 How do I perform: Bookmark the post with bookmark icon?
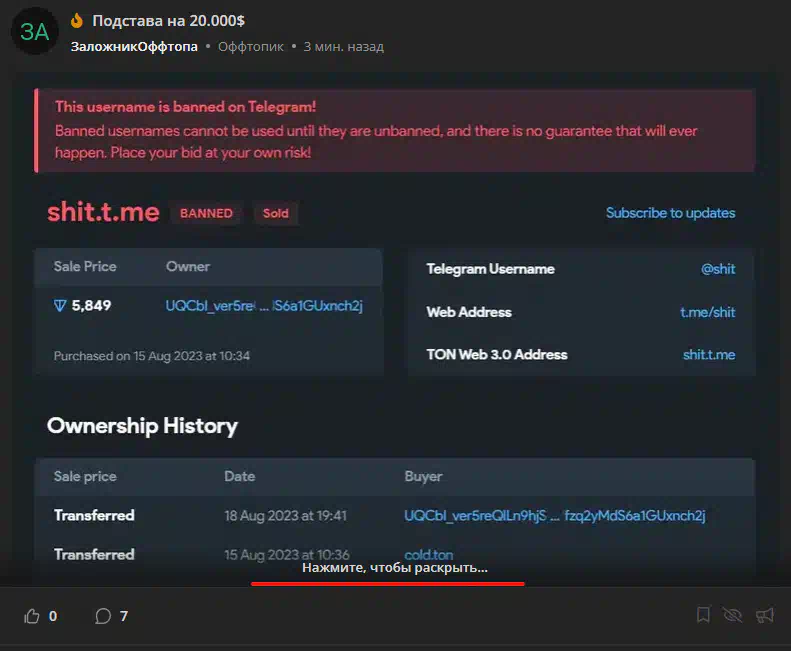(703, 615)
